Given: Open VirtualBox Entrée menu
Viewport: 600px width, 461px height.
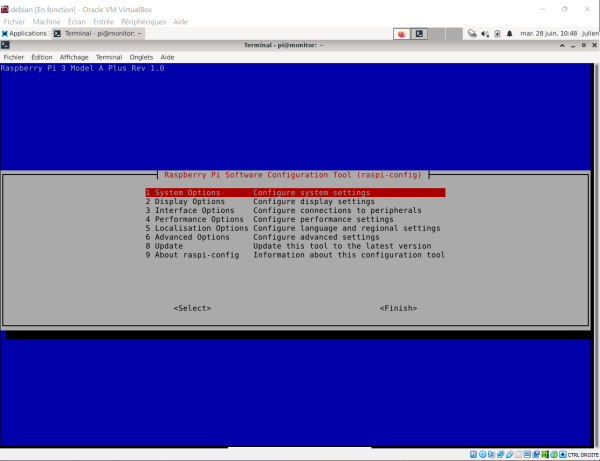Looking at the screenshot, I should tap(103, 22).
